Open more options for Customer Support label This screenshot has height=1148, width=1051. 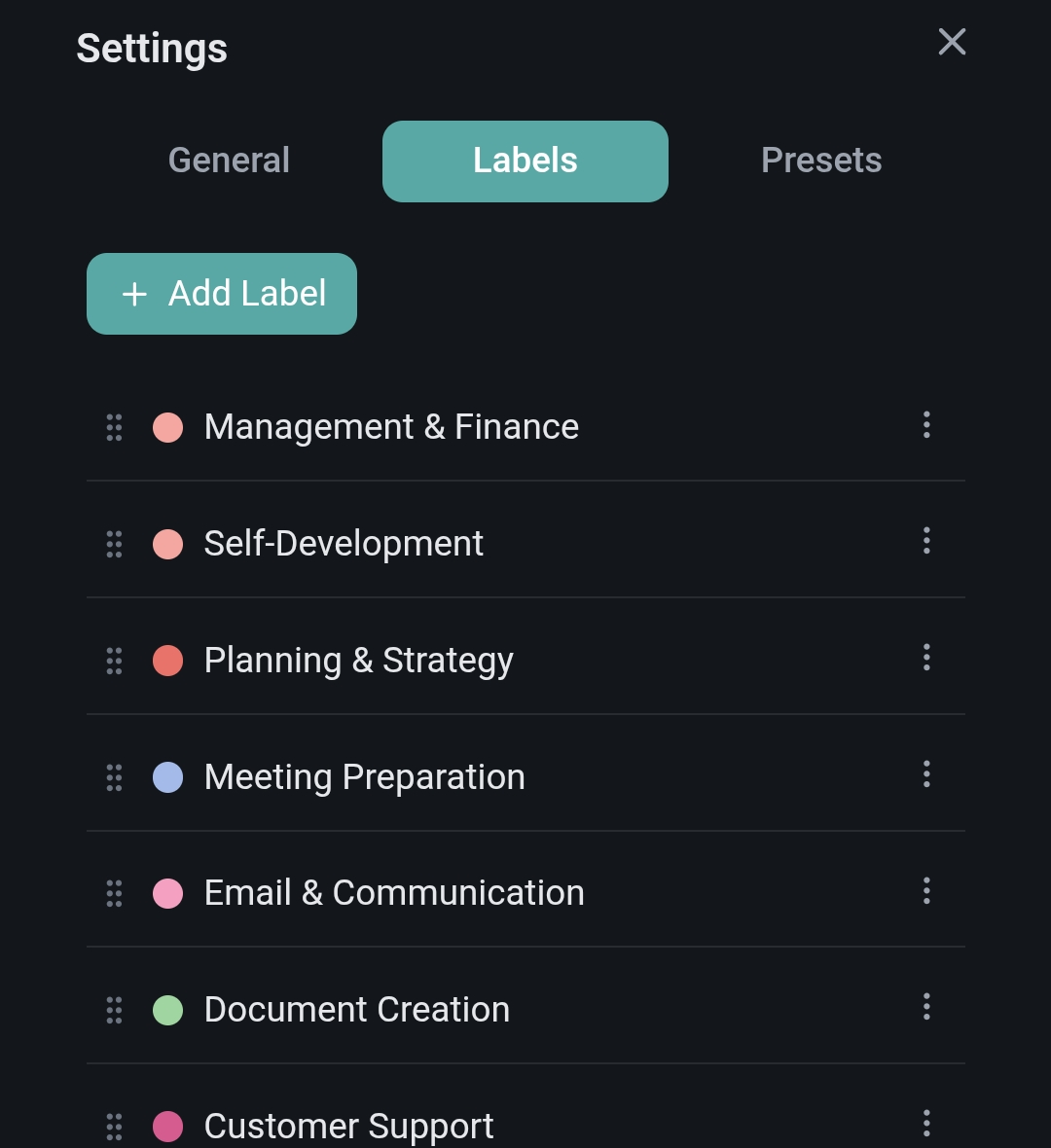pos(925,1124)
